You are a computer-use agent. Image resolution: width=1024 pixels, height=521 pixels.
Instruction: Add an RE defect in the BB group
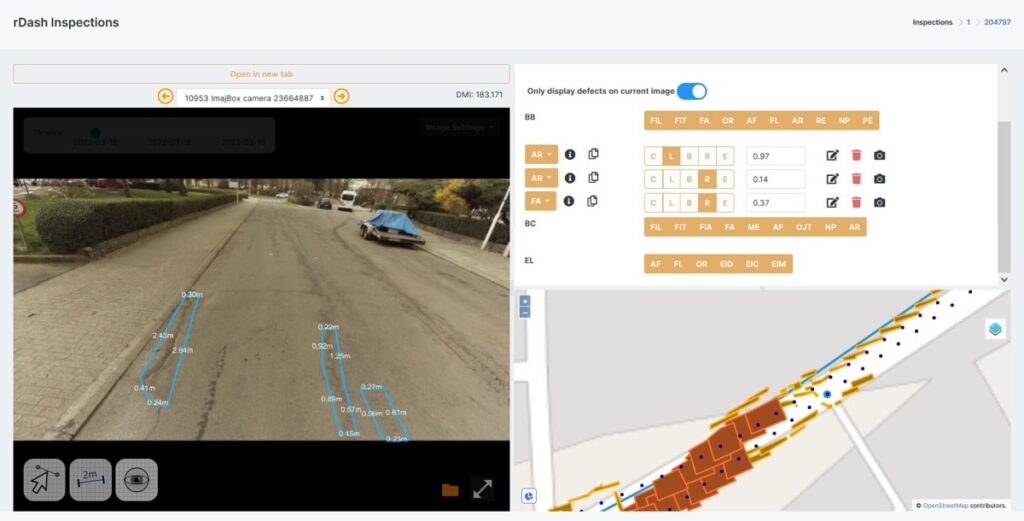(x=821, y=121)
